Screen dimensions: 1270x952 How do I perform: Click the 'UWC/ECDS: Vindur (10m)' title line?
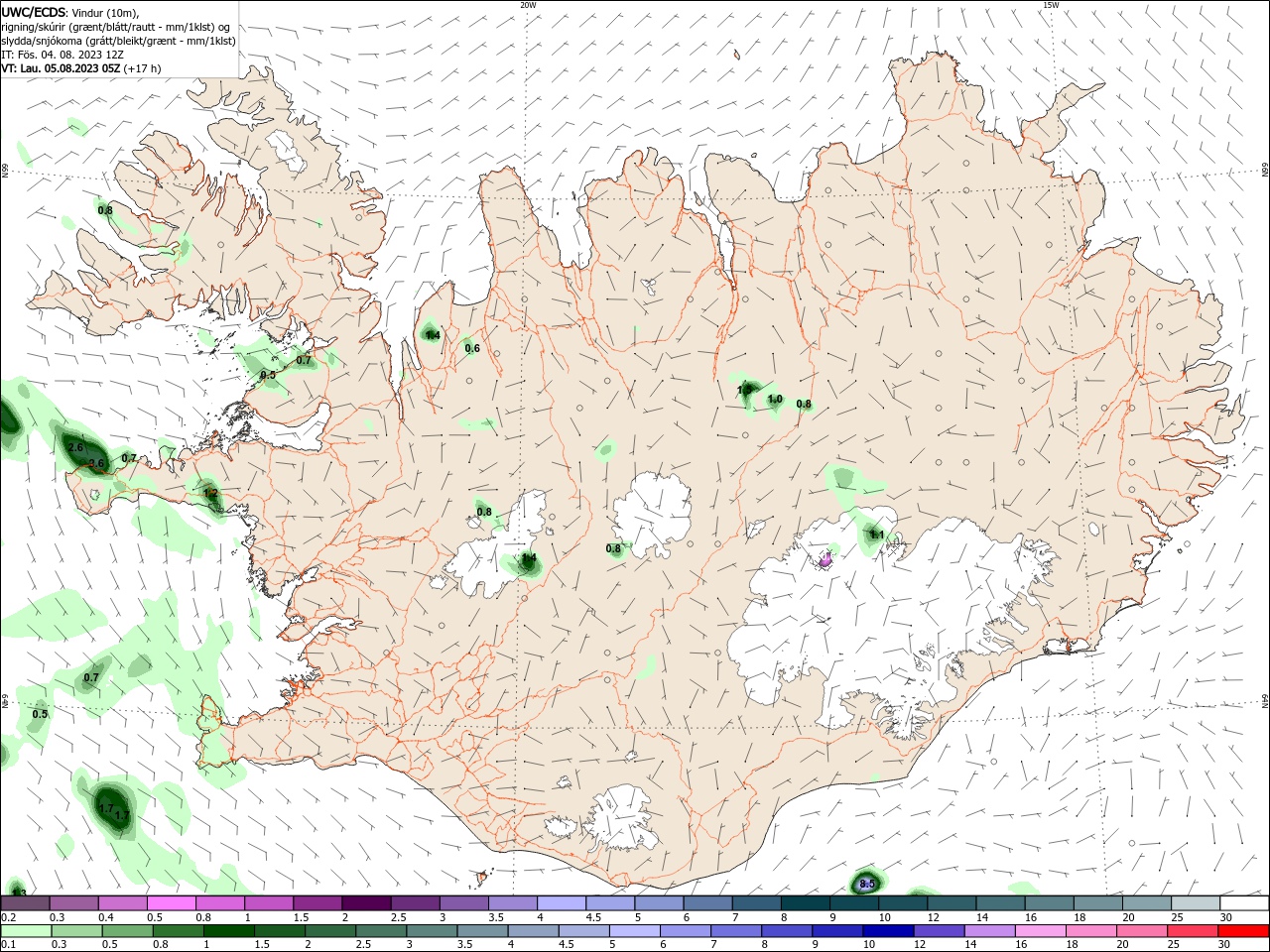coord(70,12)
